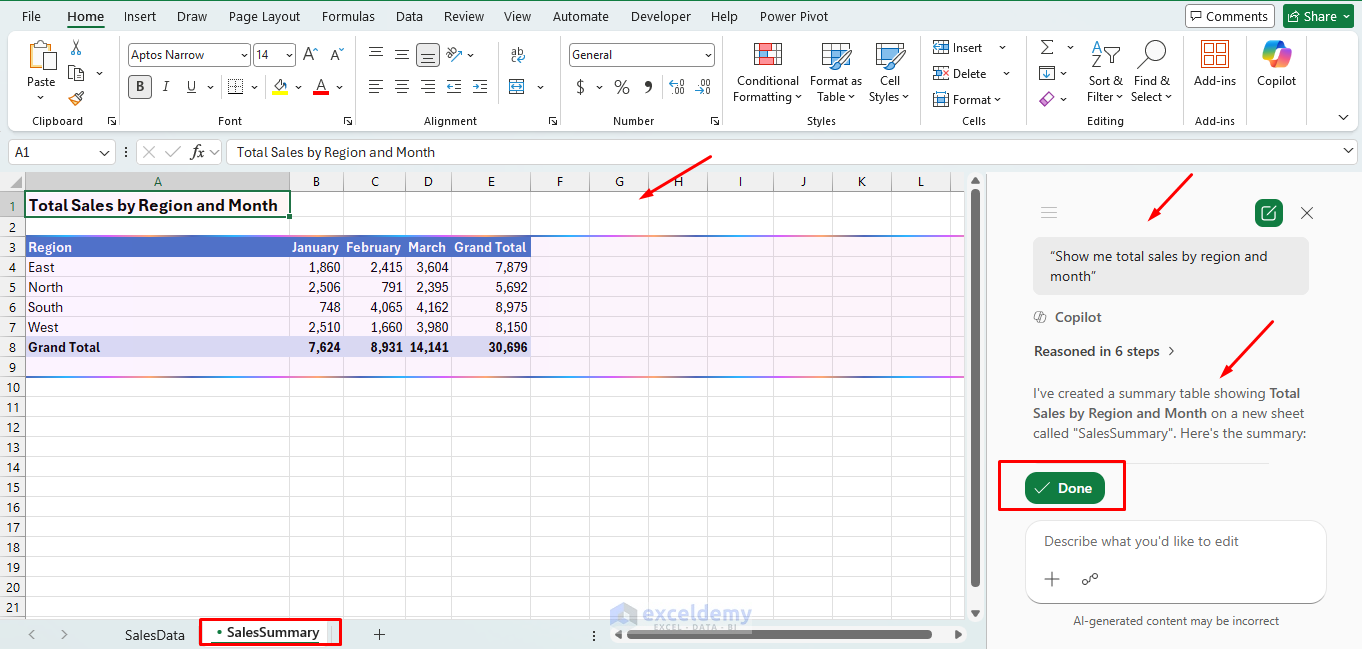Viewport: 1362px width, 649px height.
Task: Open the Copilot pane hamburger menu
Action: (1049, 212)
